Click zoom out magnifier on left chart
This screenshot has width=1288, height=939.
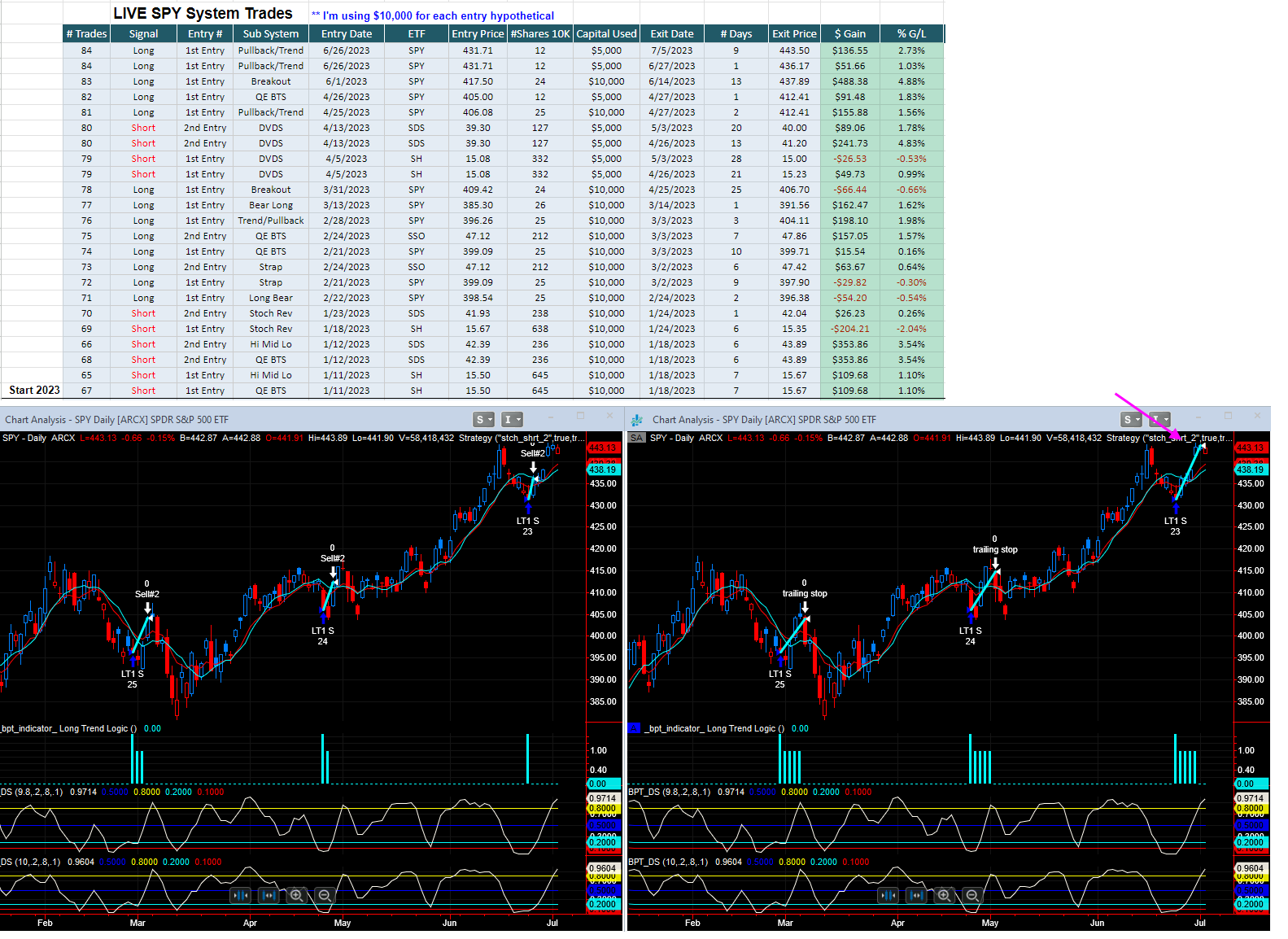[325, 895]
